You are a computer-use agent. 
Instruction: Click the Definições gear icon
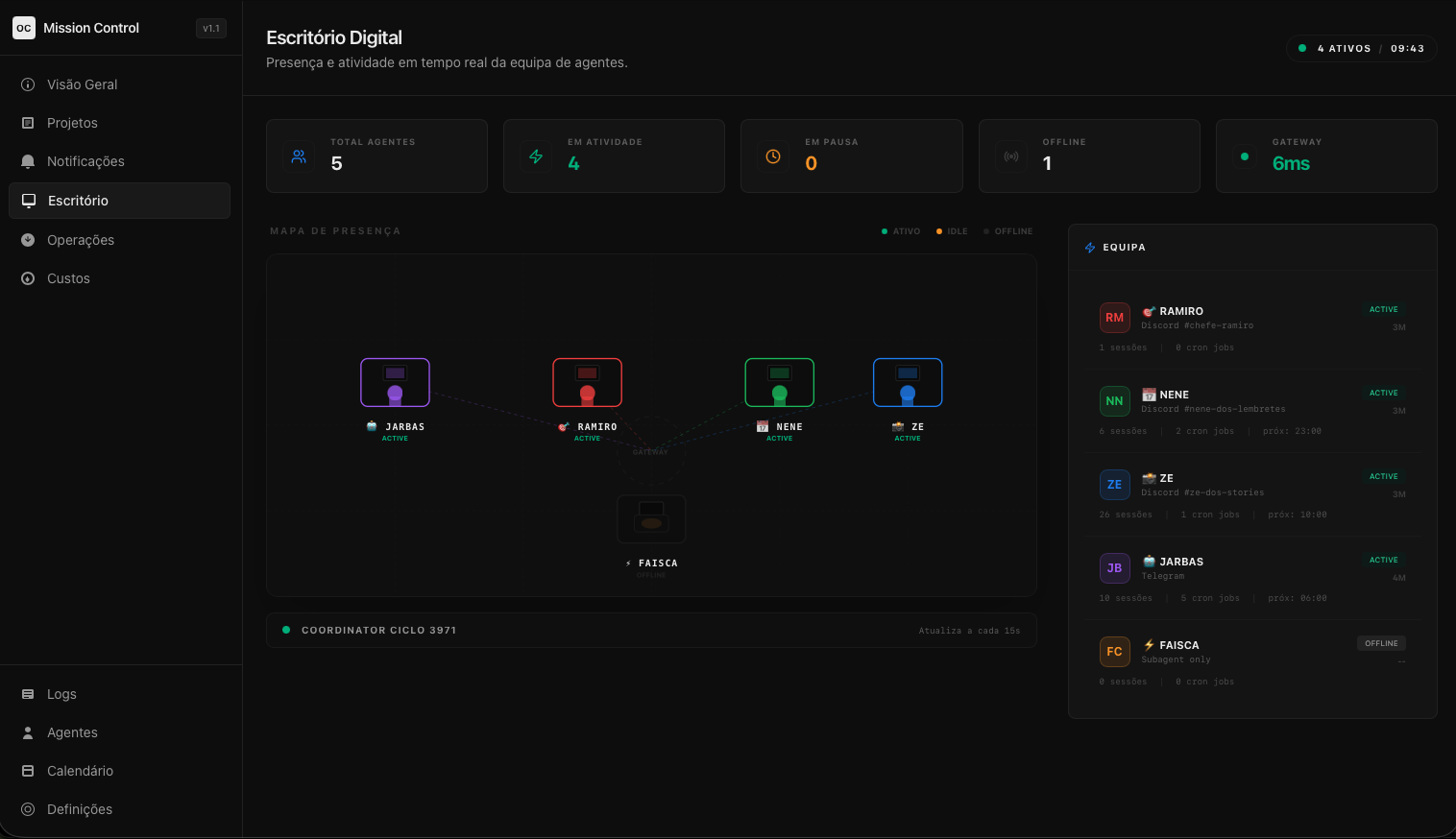pyautogui.click(x=28, y=809)
